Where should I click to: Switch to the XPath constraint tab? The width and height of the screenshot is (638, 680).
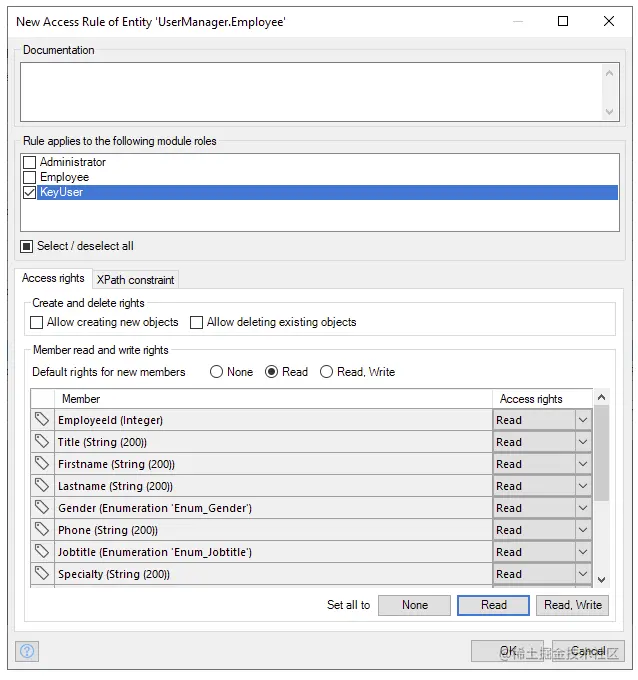(x=135, y=280)
